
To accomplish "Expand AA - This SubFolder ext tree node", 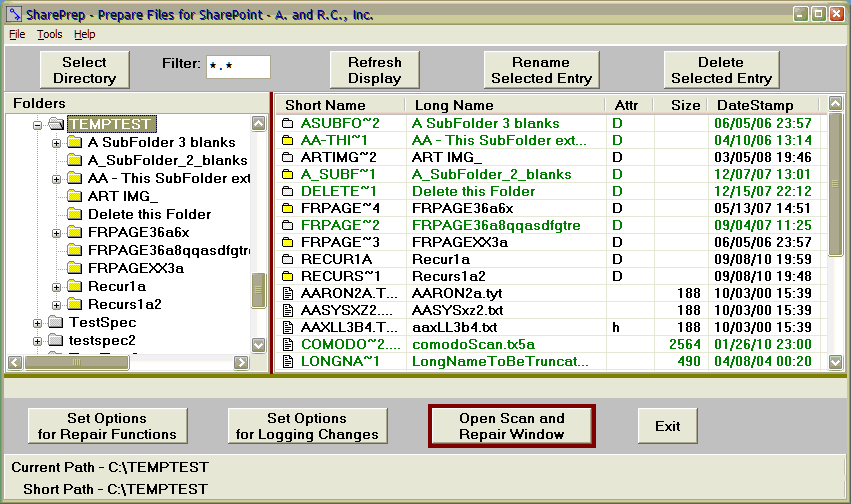I will [x=56, y=179].
